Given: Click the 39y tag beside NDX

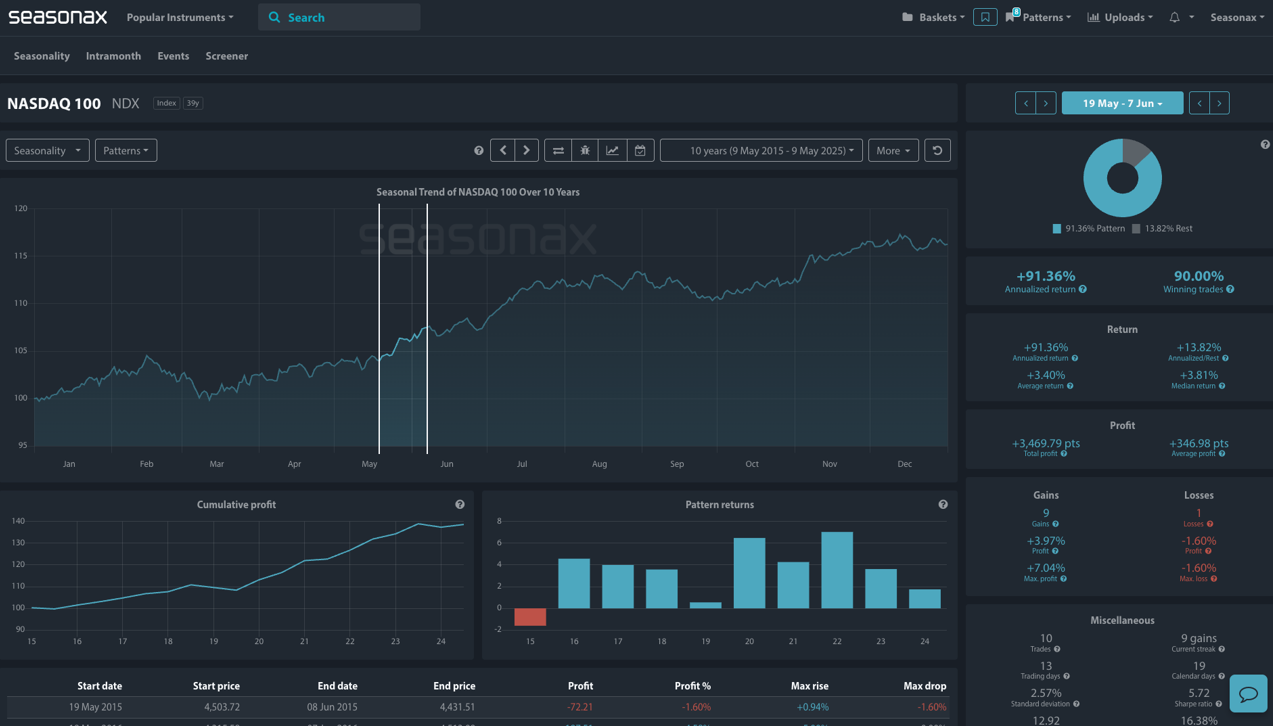Looking at the screenshot, I should pyautogui.click(x=193, y=103).
